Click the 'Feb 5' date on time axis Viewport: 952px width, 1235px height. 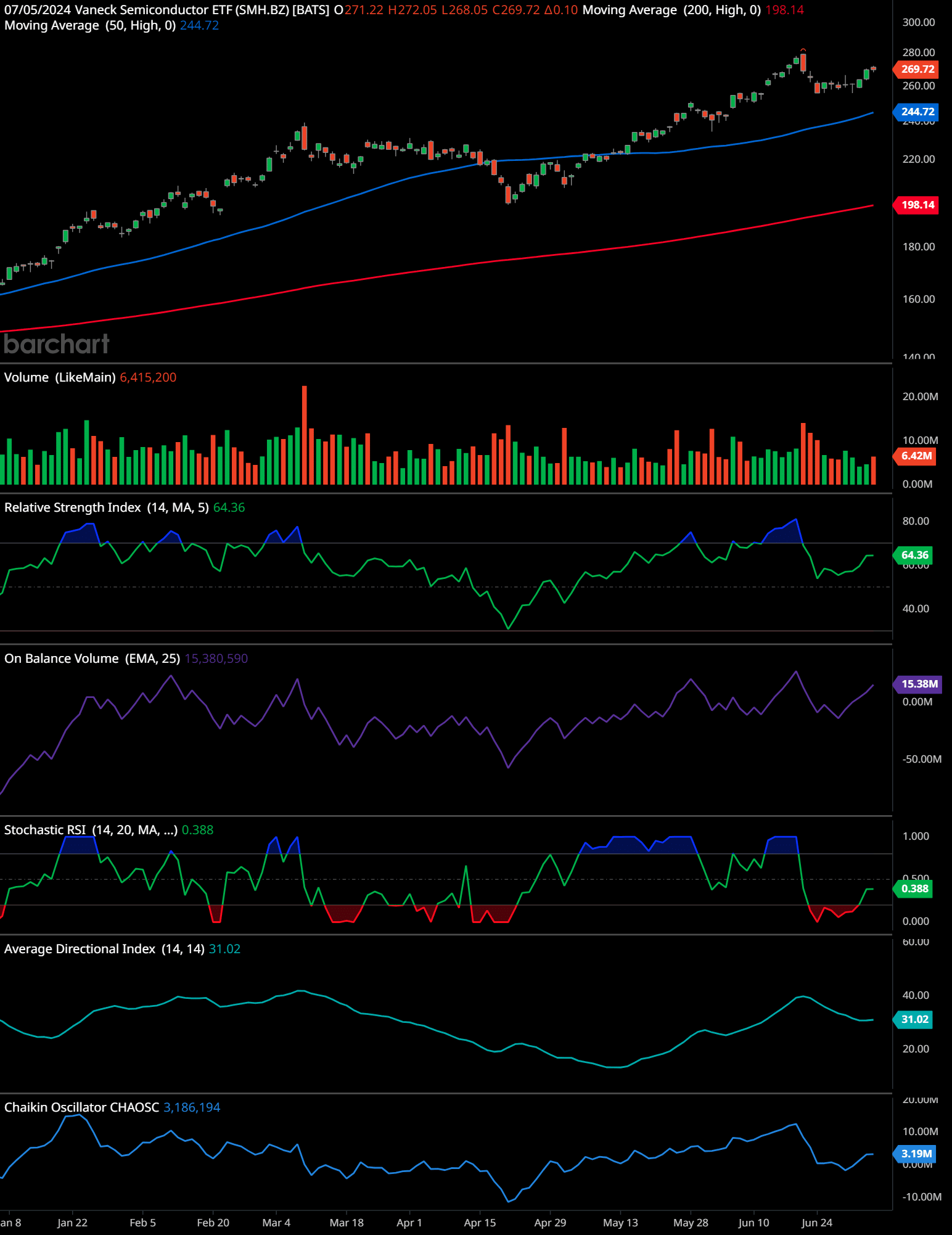coord(142,1223)
